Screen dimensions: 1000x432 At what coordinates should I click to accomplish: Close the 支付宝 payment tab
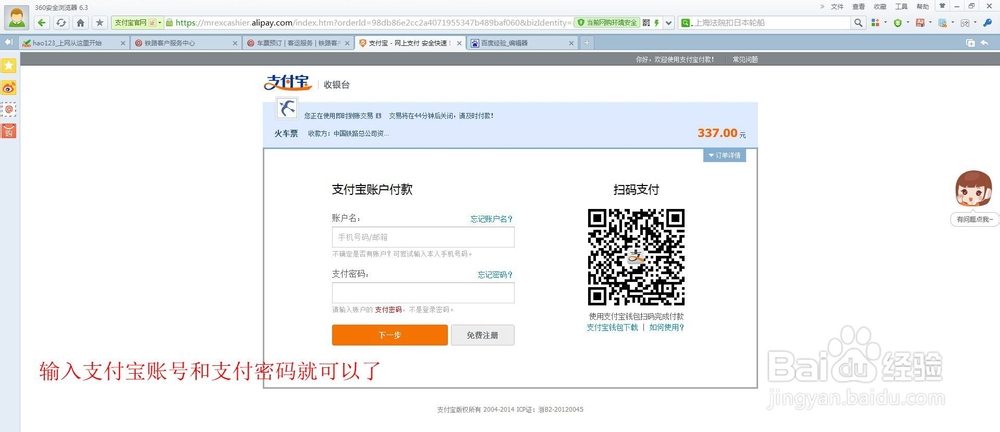click(459, 43)
